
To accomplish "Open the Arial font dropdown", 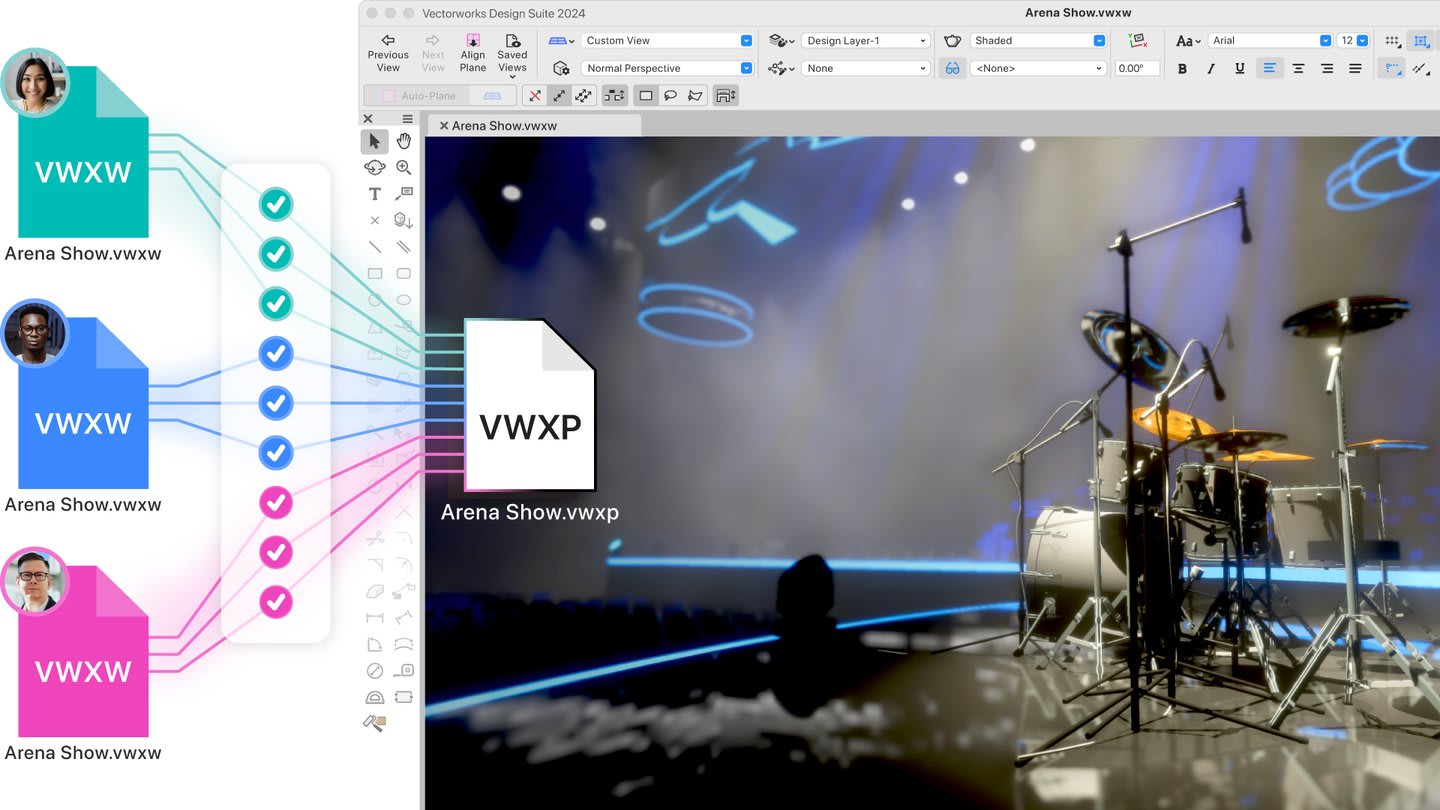I will click(1270, 41).
